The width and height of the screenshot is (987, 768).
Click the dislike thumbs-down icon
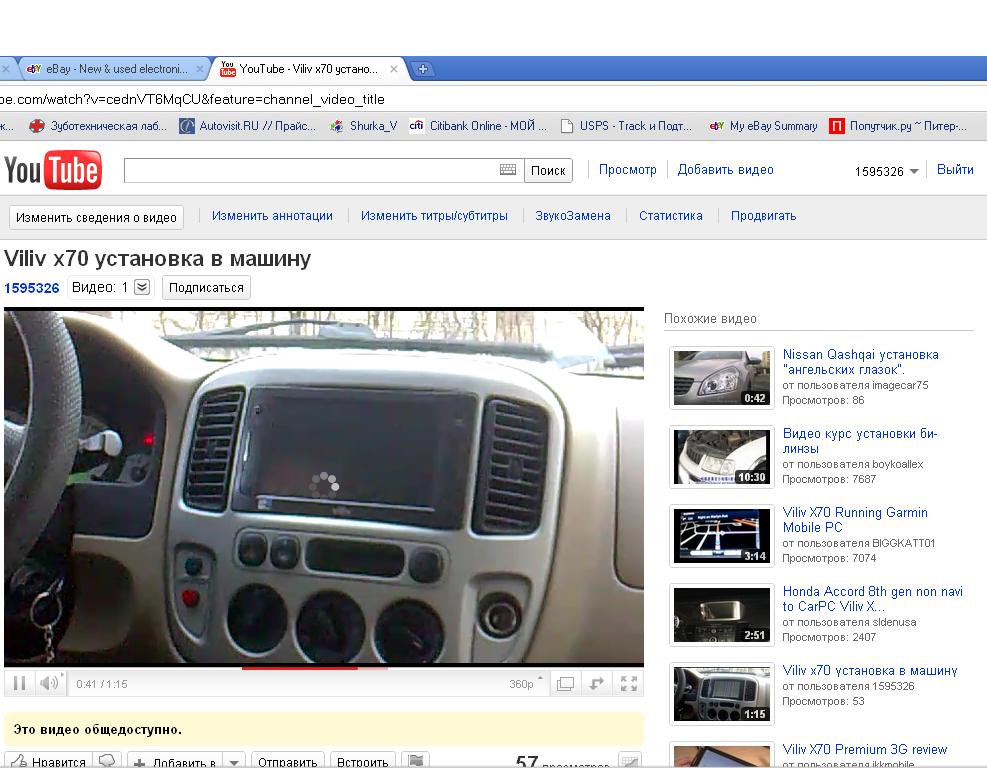(108, 761)
